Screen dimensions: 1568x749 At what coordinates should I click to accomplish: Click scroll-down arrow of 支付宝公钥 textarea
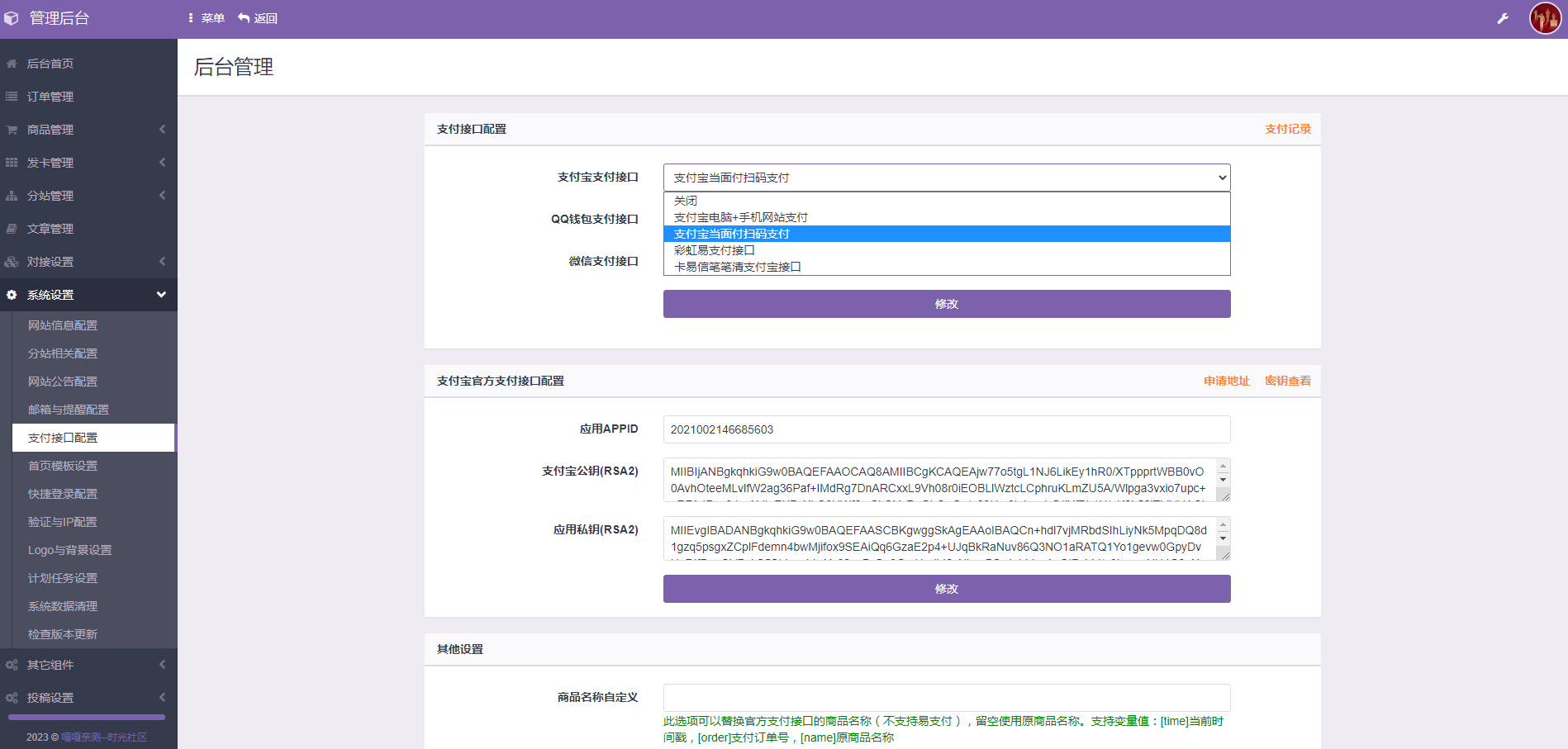coord(1224,480)
